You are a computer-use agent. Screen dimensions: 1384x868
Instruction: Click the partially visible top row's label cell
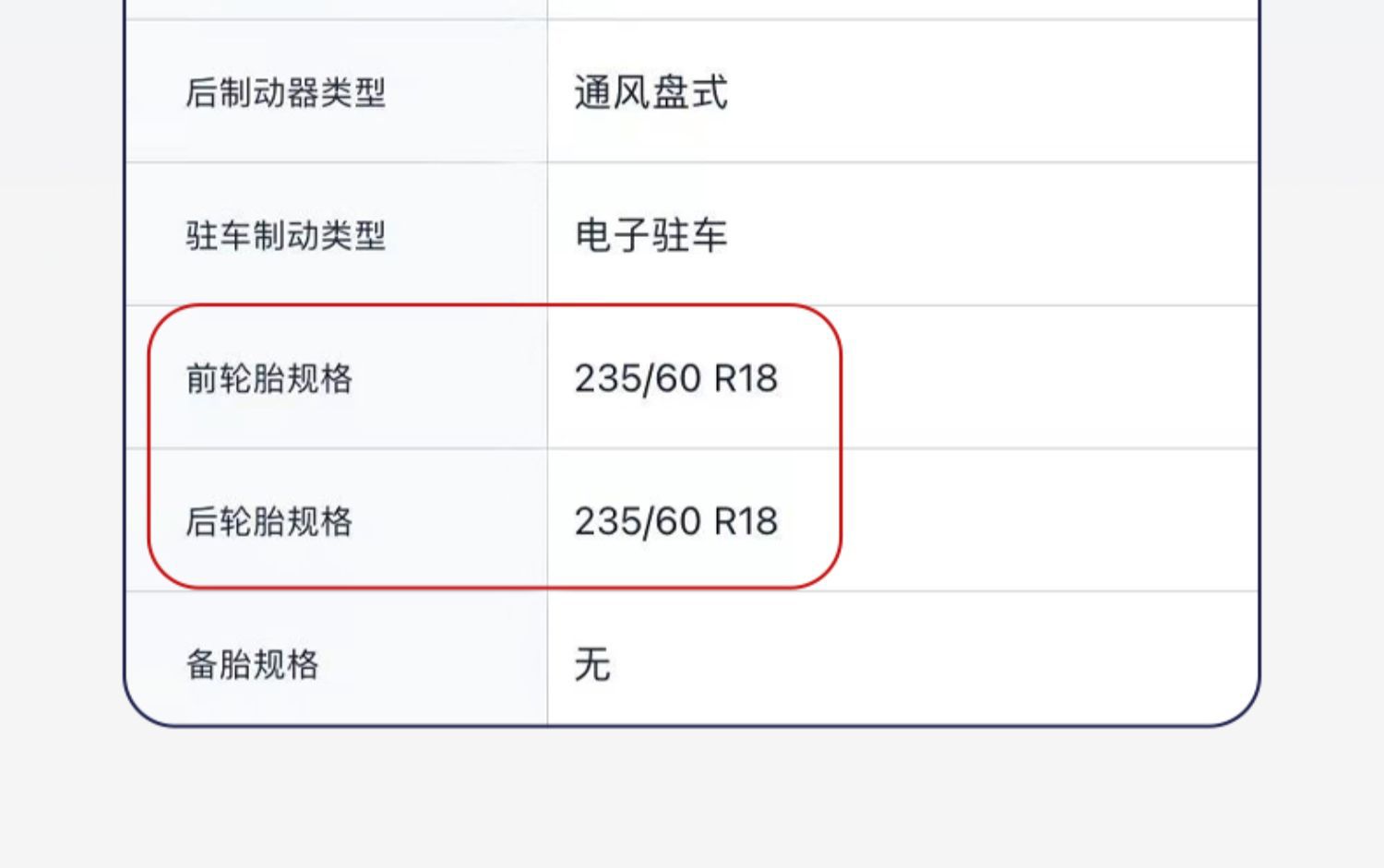click(x=336, y=8)
